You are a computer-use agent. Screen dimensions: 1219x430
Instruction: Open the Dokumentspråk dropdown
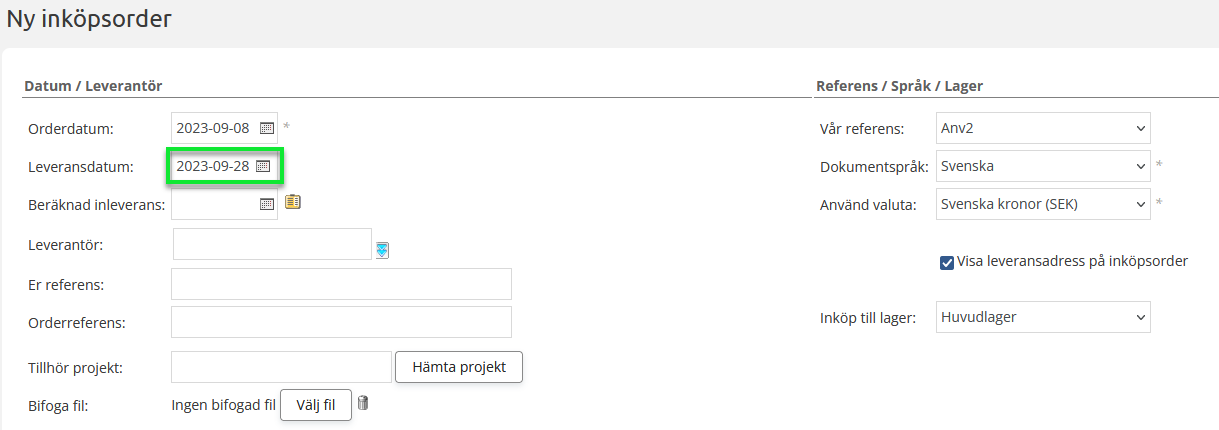[x=1044, y=166]
